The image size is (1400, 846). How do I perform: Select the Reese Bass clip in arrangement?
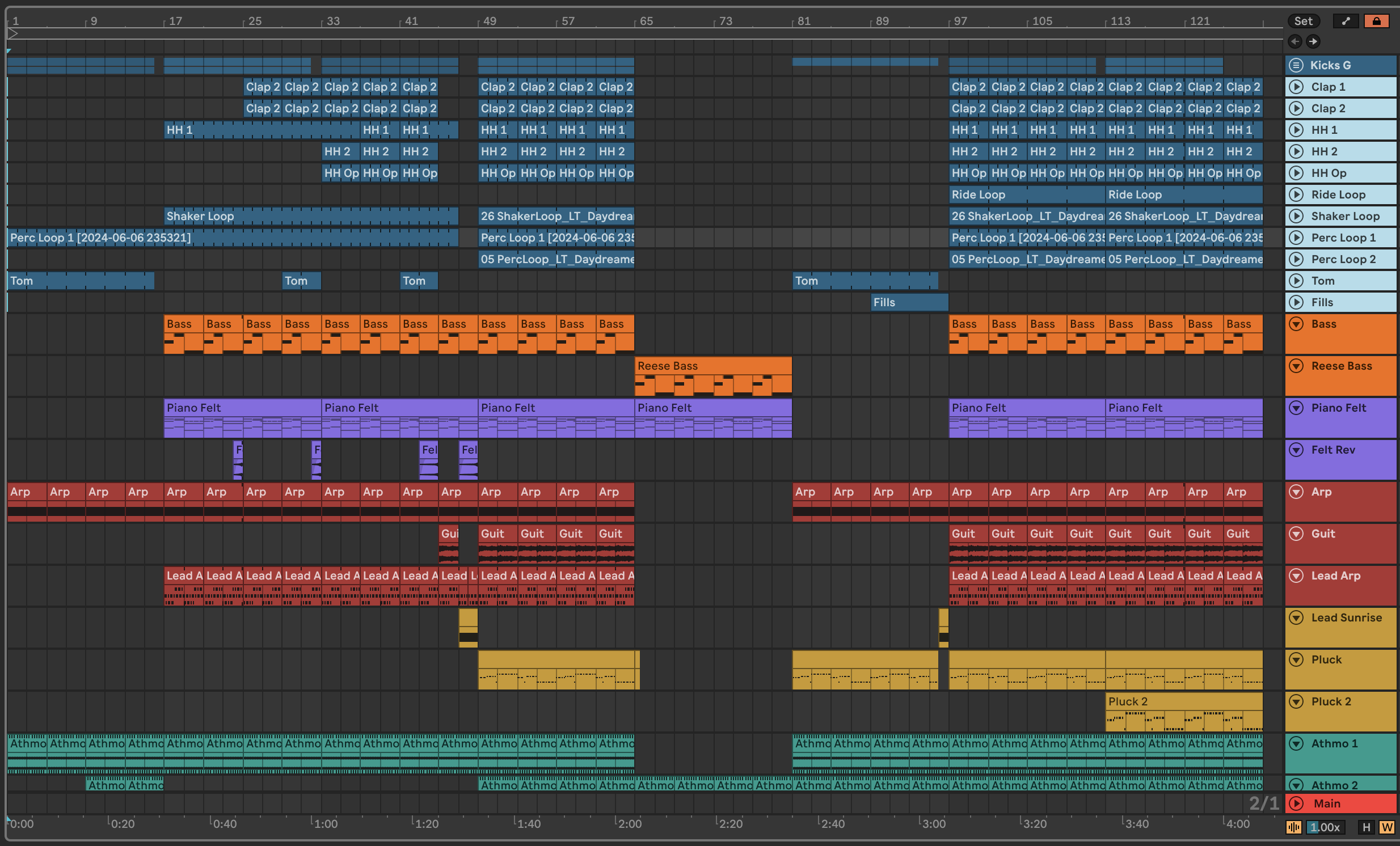click(x=712, y=366)
